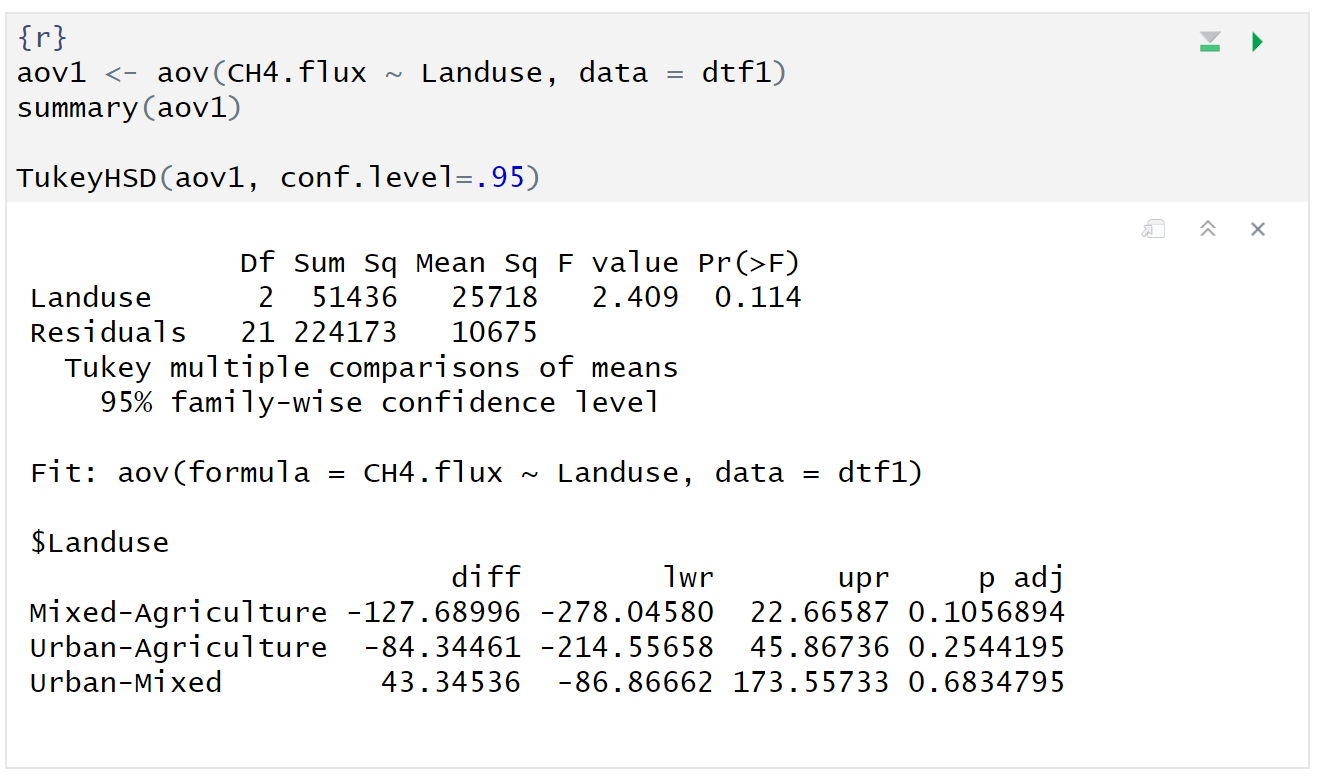Click the Residuals row label
1317x779 pixels.
click(x=108, y=332)
